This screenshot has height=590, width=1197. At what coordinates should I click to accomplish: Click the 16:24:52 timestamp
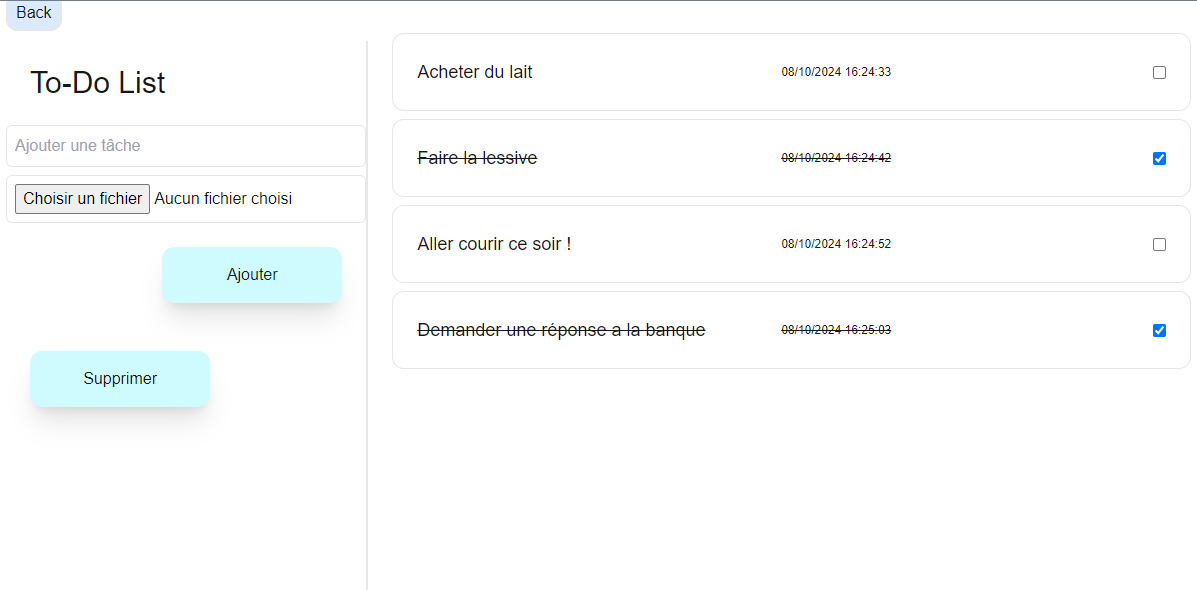pyautogui.click(x=836, y=244)
